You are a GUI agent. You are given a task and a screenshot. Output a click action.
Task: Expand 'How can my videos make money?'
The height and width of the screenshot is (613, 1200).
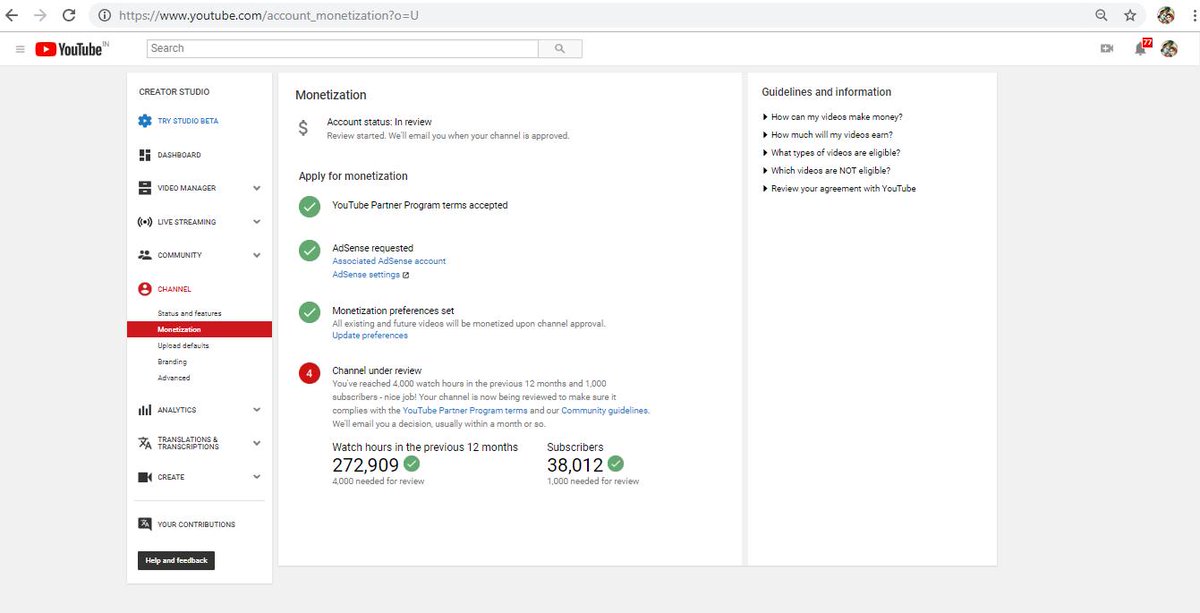832,117
